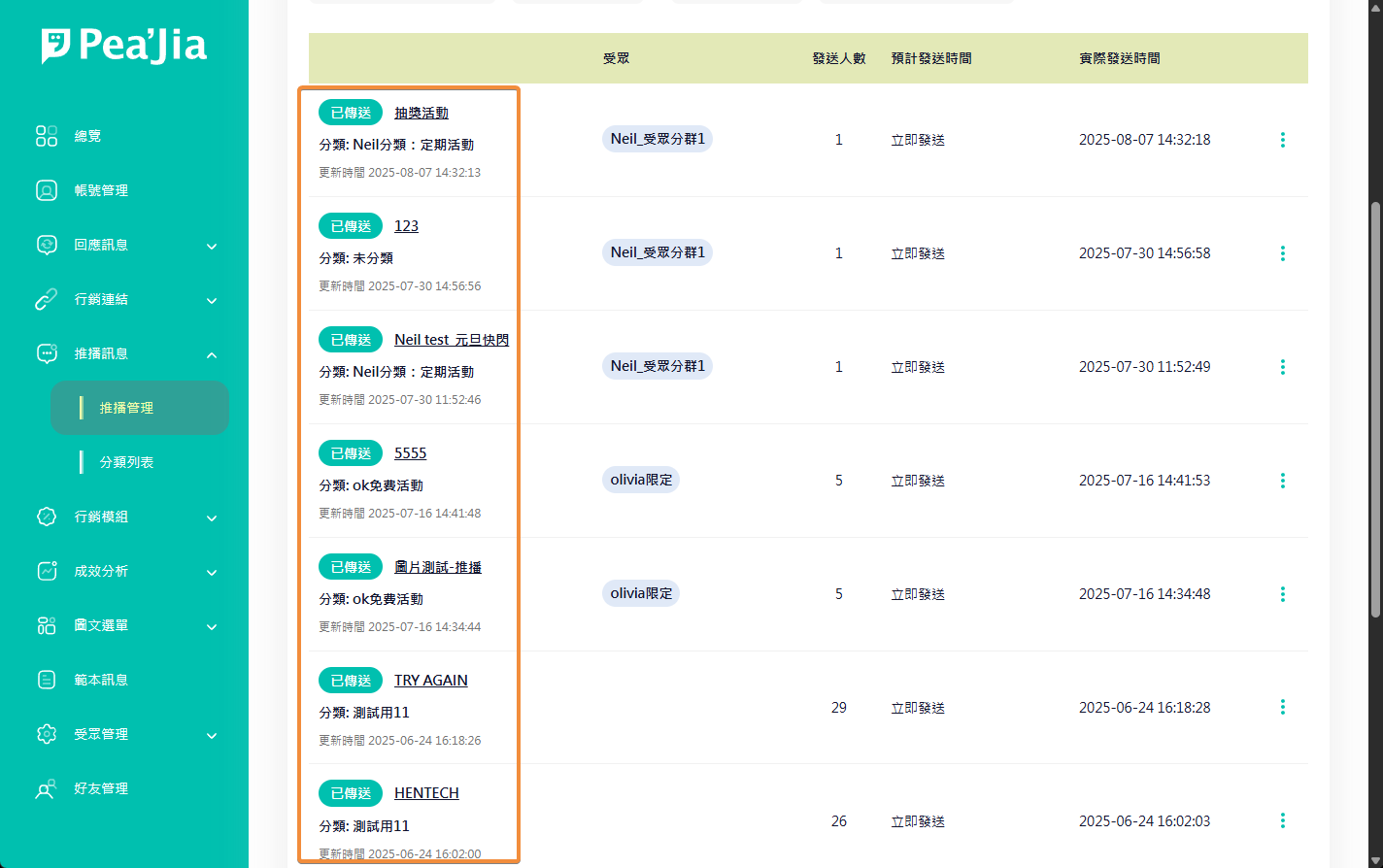1383x868 pixels.
Task: Open three-dot menu for TRY AGAIN row
Action: point(1282,708)
